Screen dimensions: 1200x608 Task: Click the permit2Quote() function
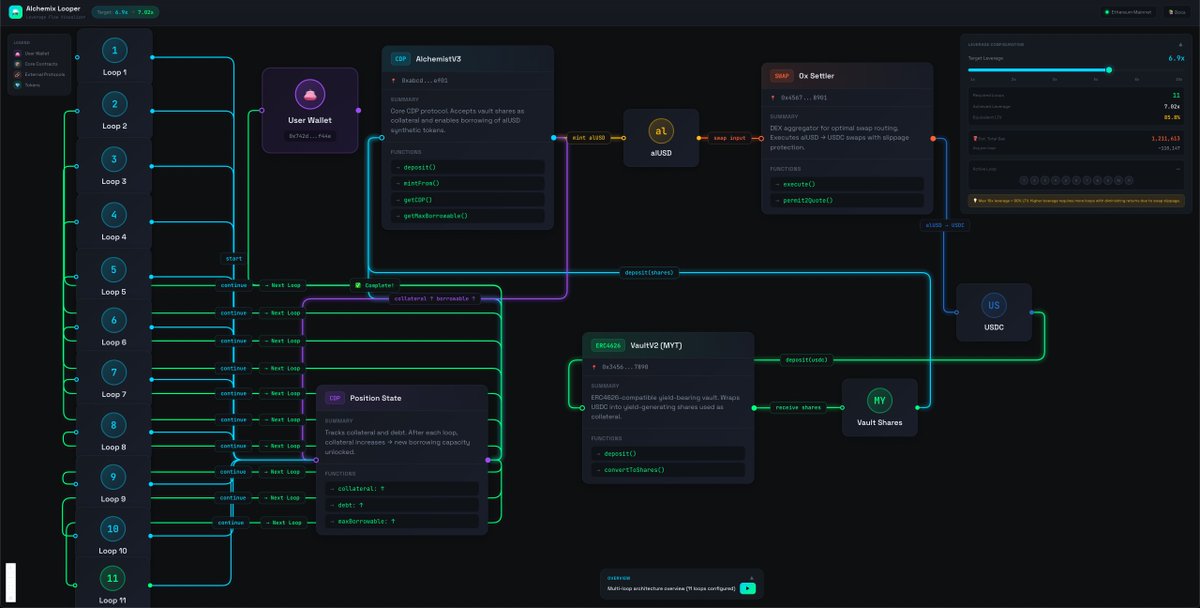click(847, 200)
